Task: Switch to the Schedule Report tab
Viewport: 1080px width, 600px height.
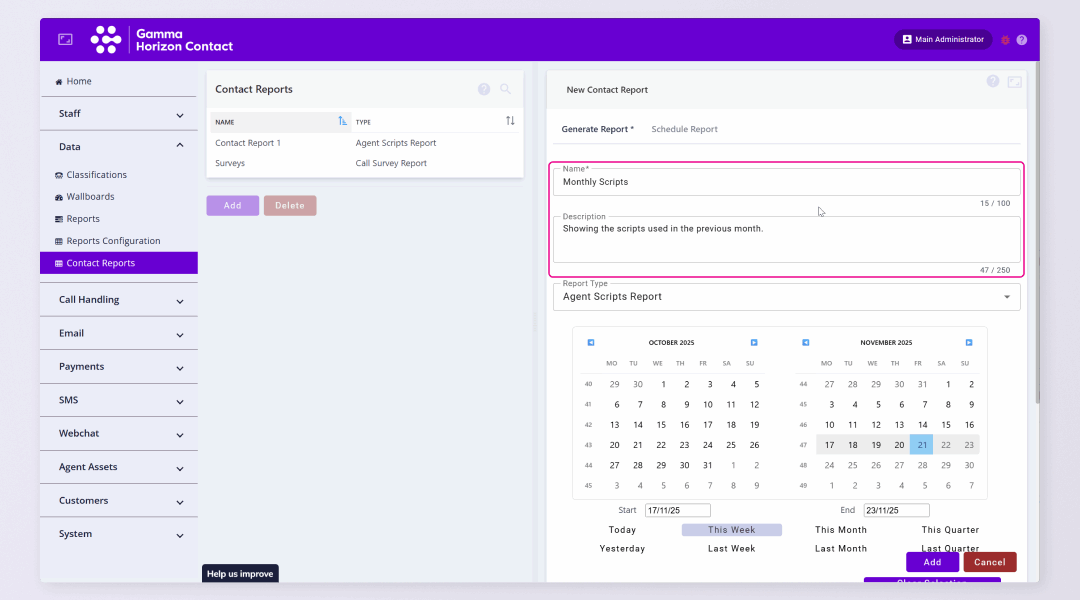Action: click(684, 129)
